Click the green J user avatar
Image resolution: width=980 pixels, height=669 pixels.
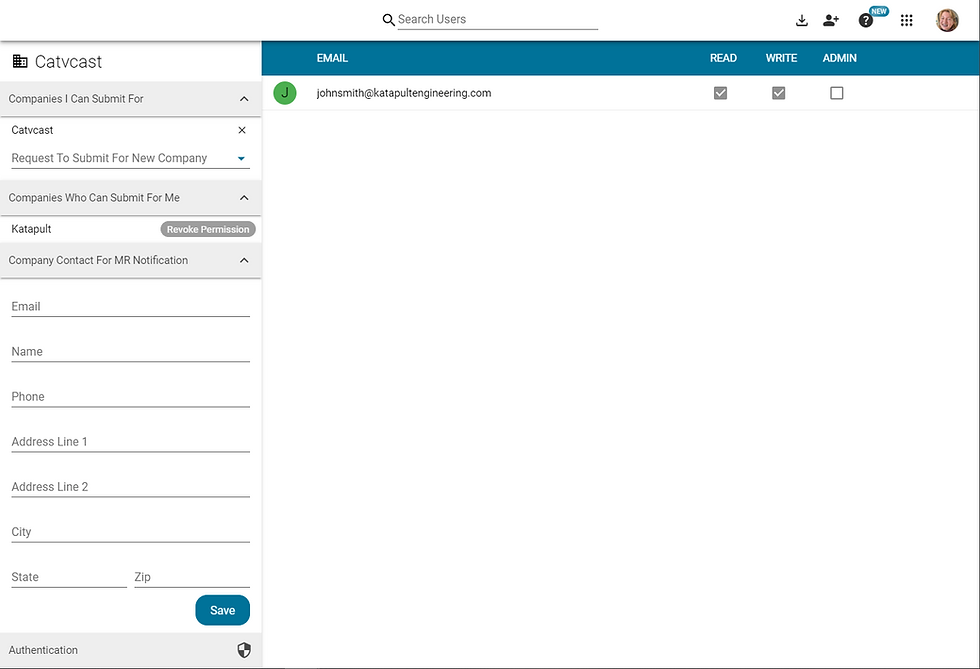click(x=285, y=93)
